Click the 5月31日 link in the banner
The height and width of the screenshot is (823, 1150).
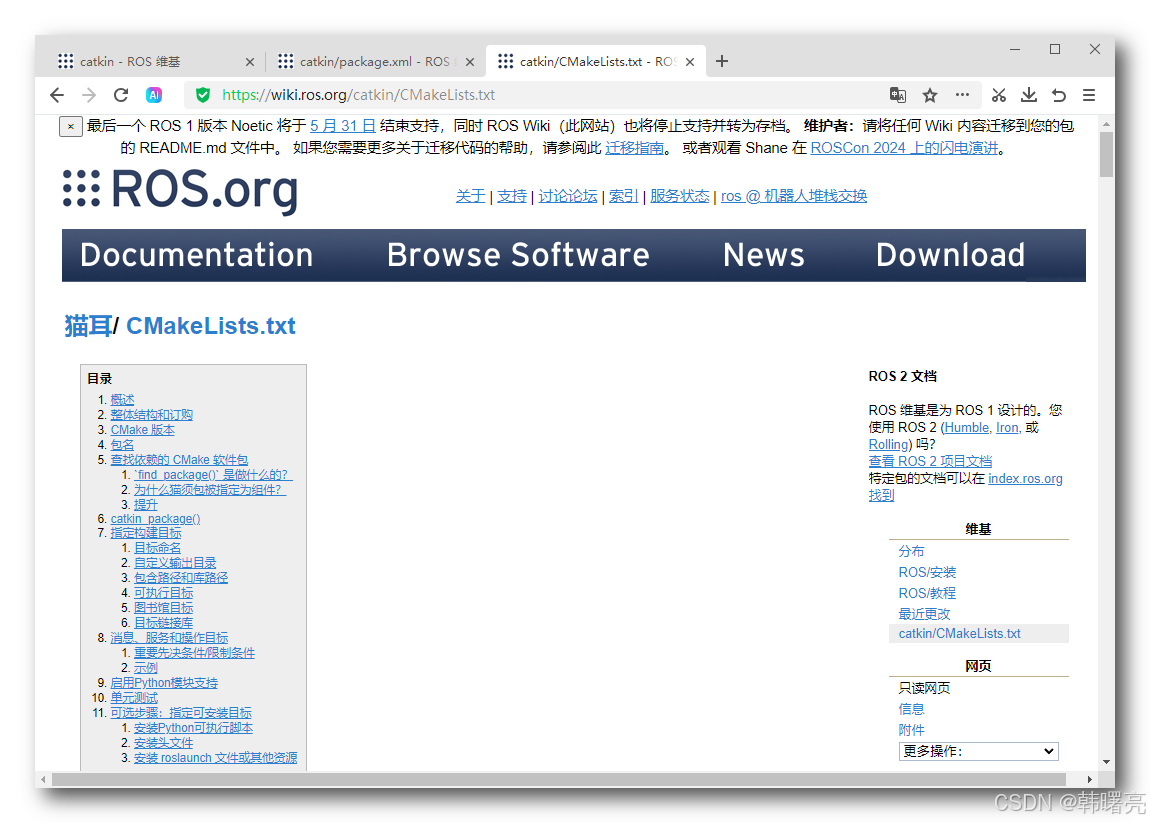click(x=343, y=125)
